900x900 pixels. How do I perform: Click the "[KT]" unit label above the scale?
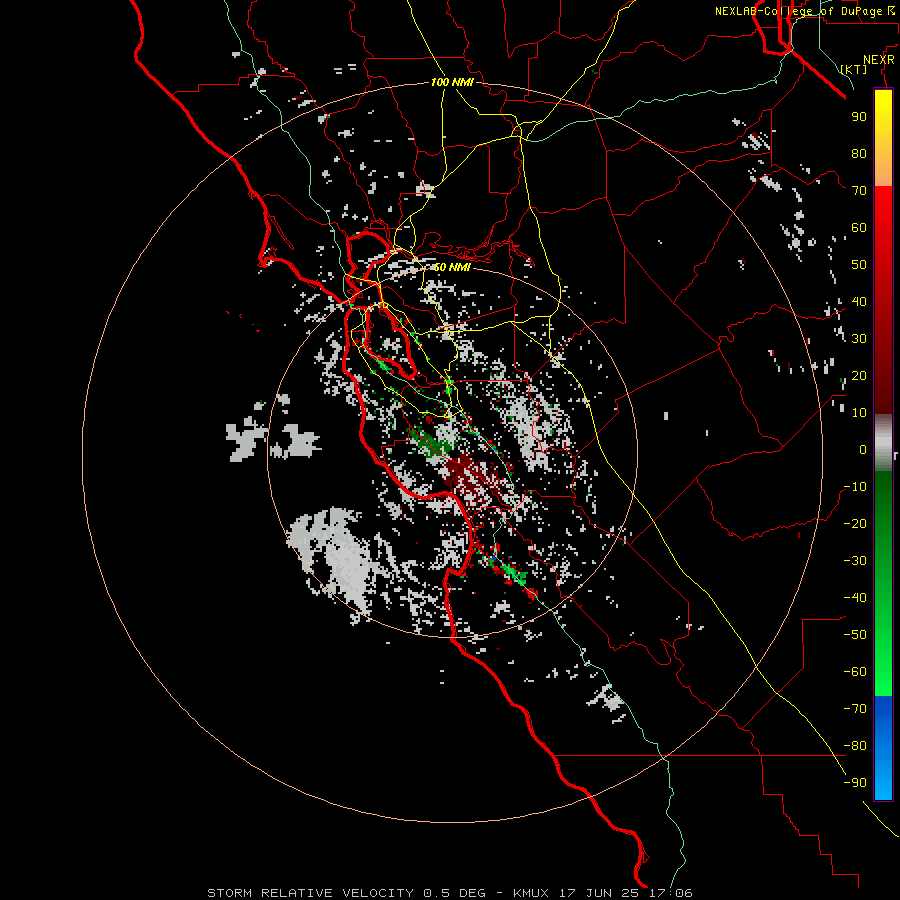coord(854,69)
